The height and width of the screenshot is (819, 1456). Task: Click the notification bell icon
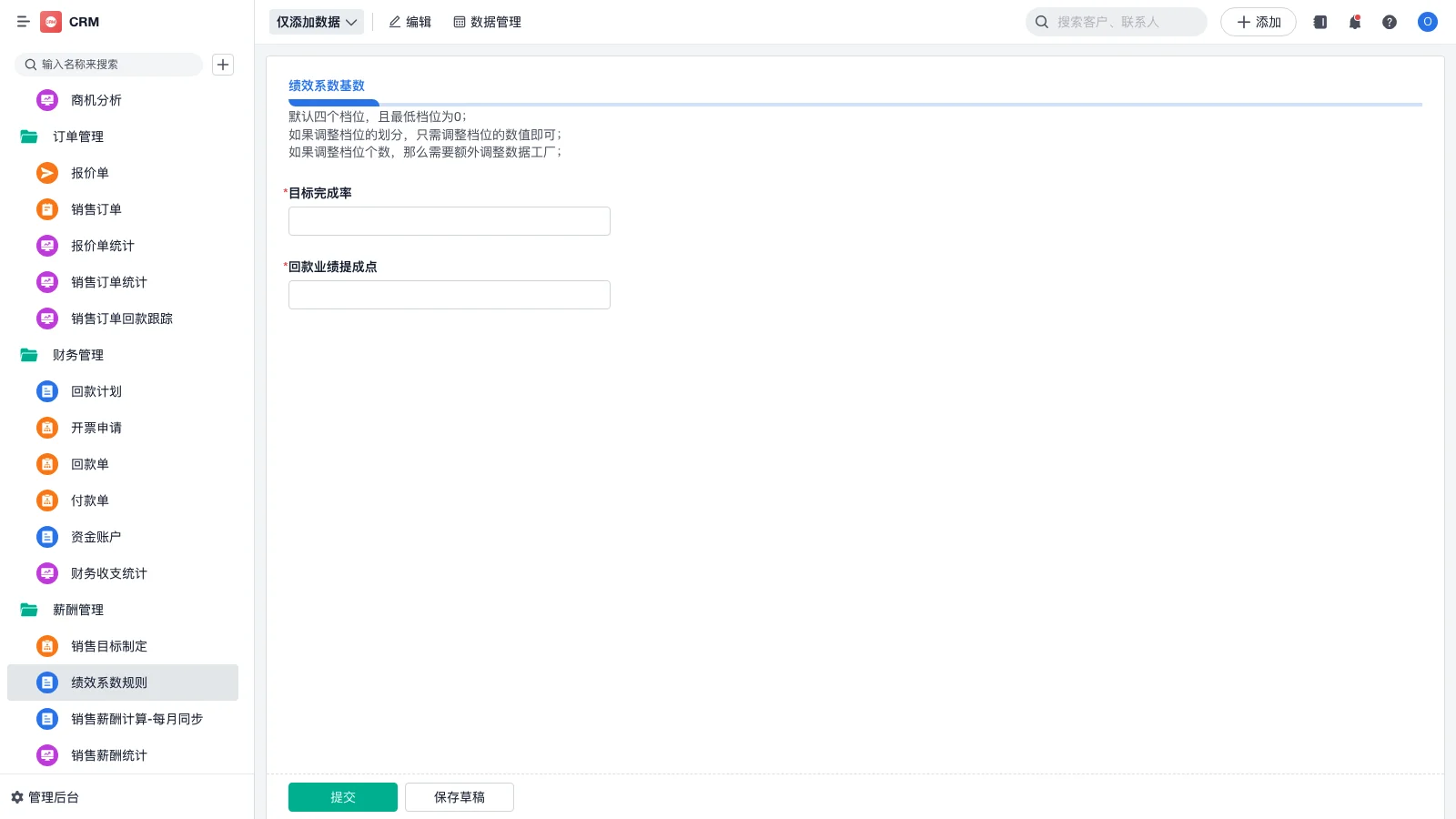click(x=1354, y=22)
